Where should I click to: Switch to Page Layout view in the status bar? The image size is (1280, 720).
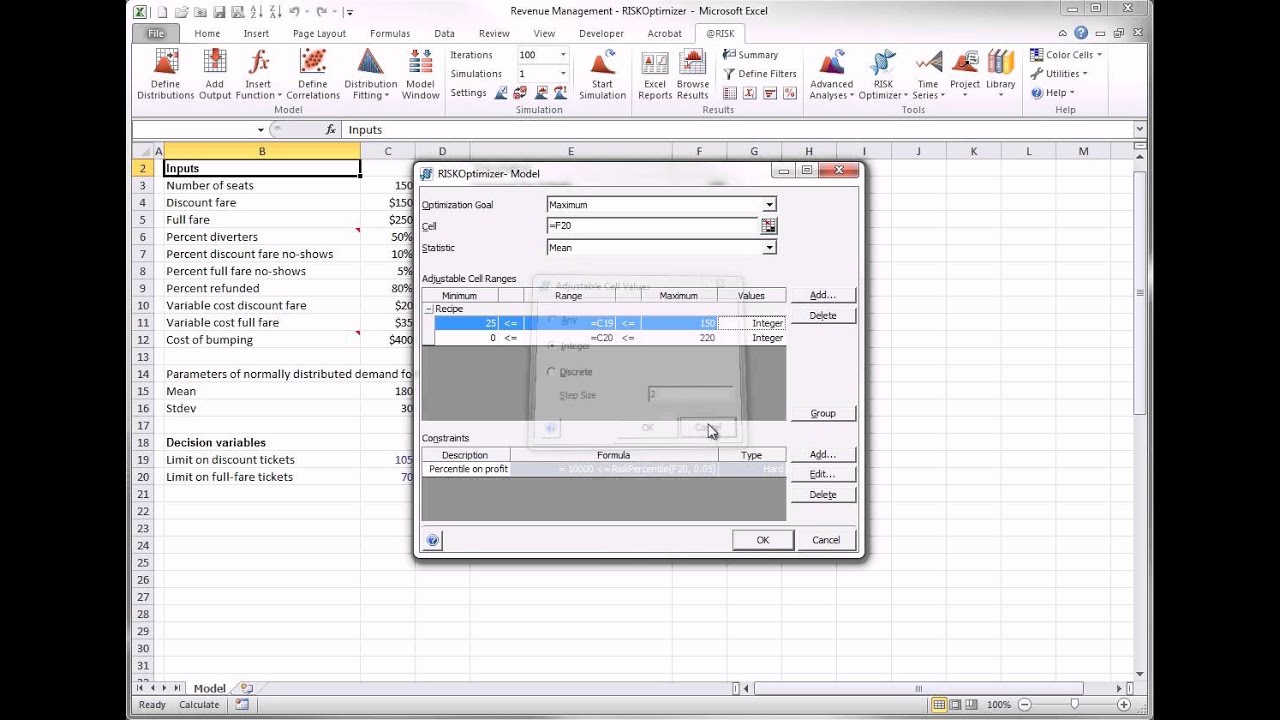[957, 705]
